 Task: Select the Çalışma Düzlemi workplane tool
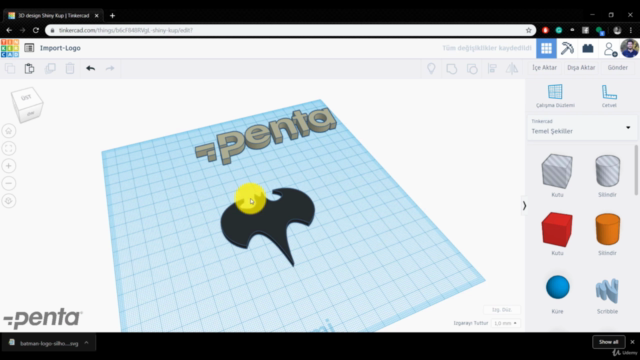[555, 96]
